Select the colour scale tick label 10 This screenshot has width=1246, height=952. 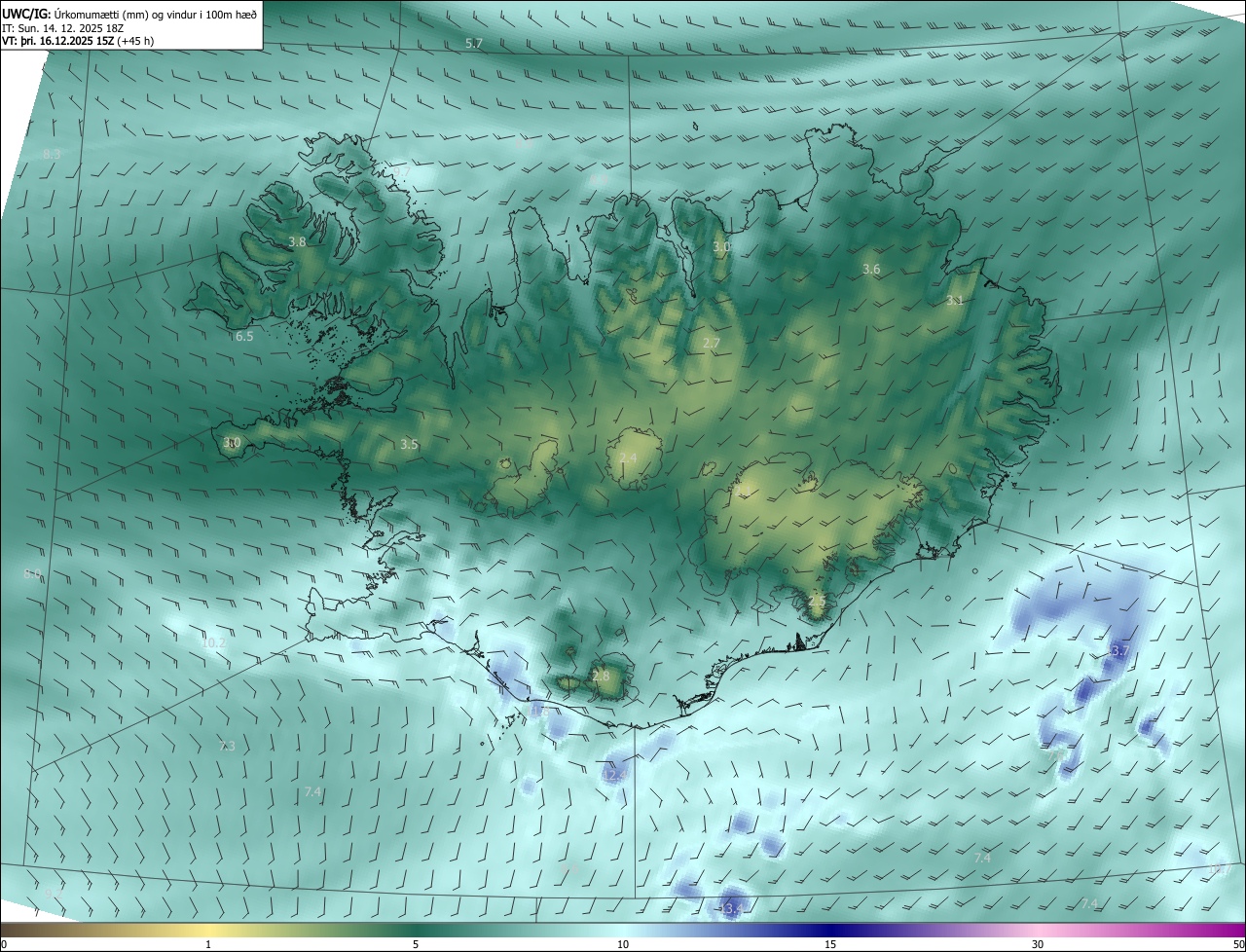point(623,944)
